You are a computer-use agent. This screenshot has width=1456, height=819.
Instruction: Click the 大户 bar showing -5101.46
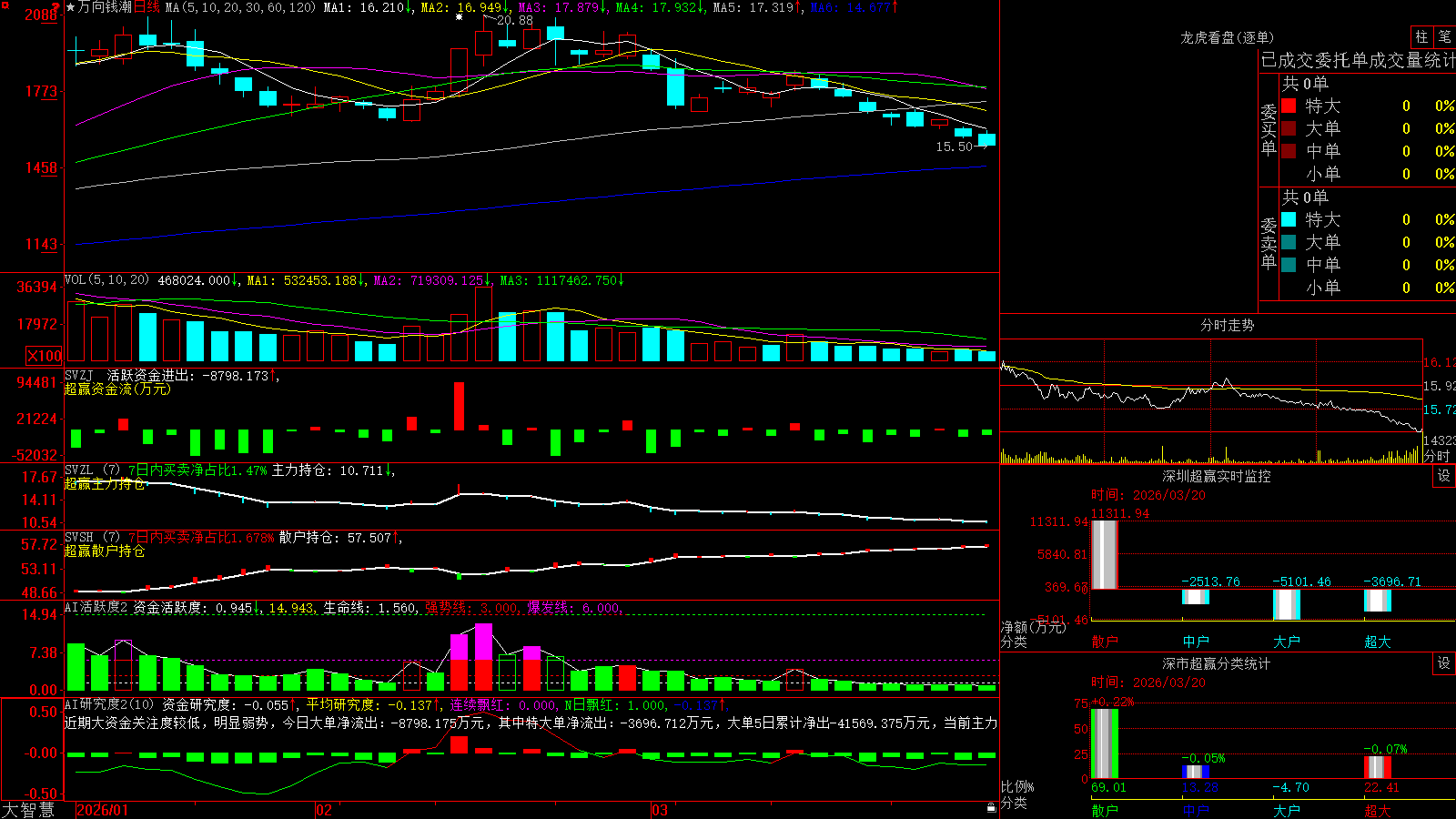(x=1287, y=604)
